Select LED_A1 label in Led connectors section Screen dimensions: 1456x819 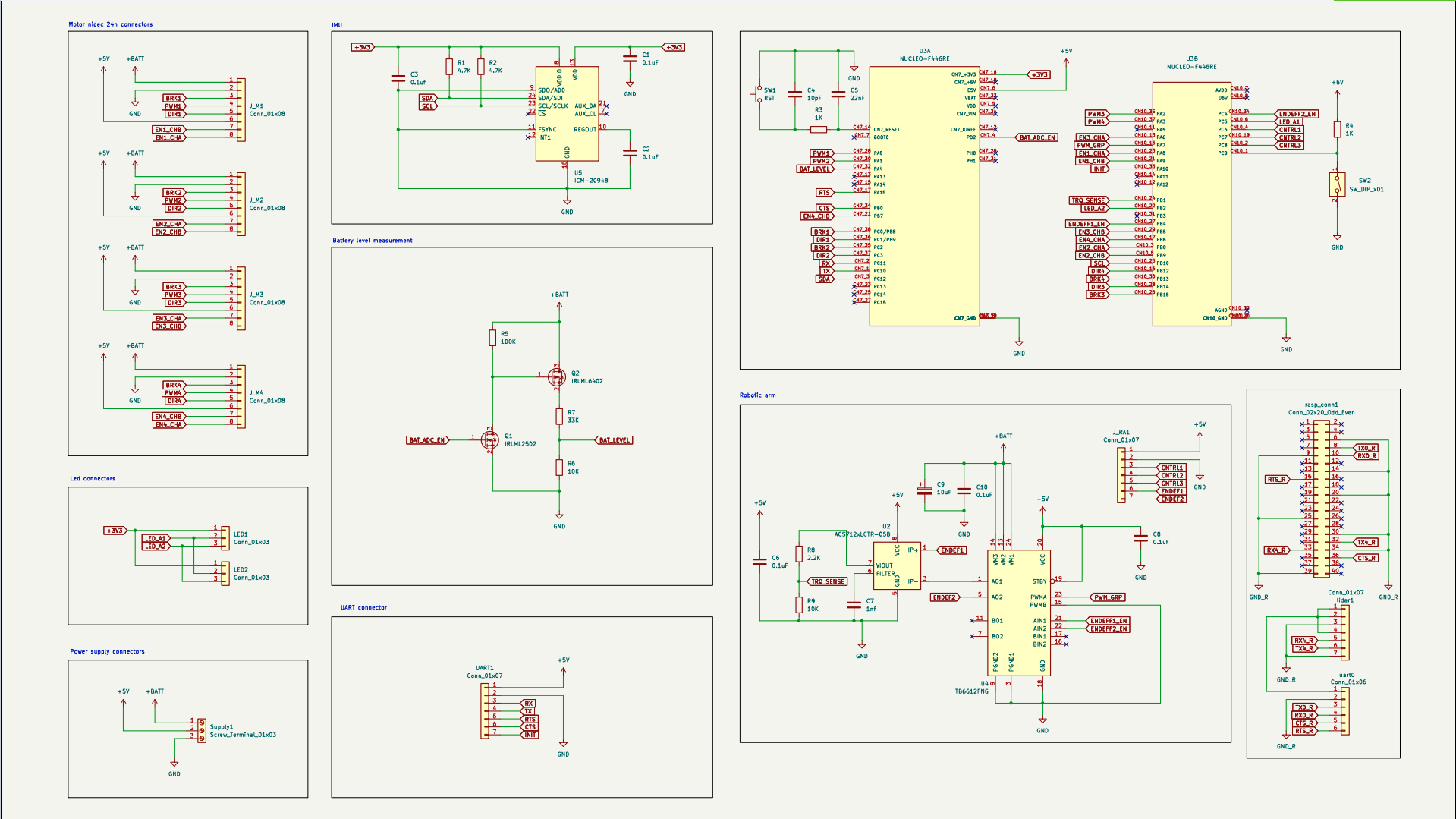coord(155,538)
